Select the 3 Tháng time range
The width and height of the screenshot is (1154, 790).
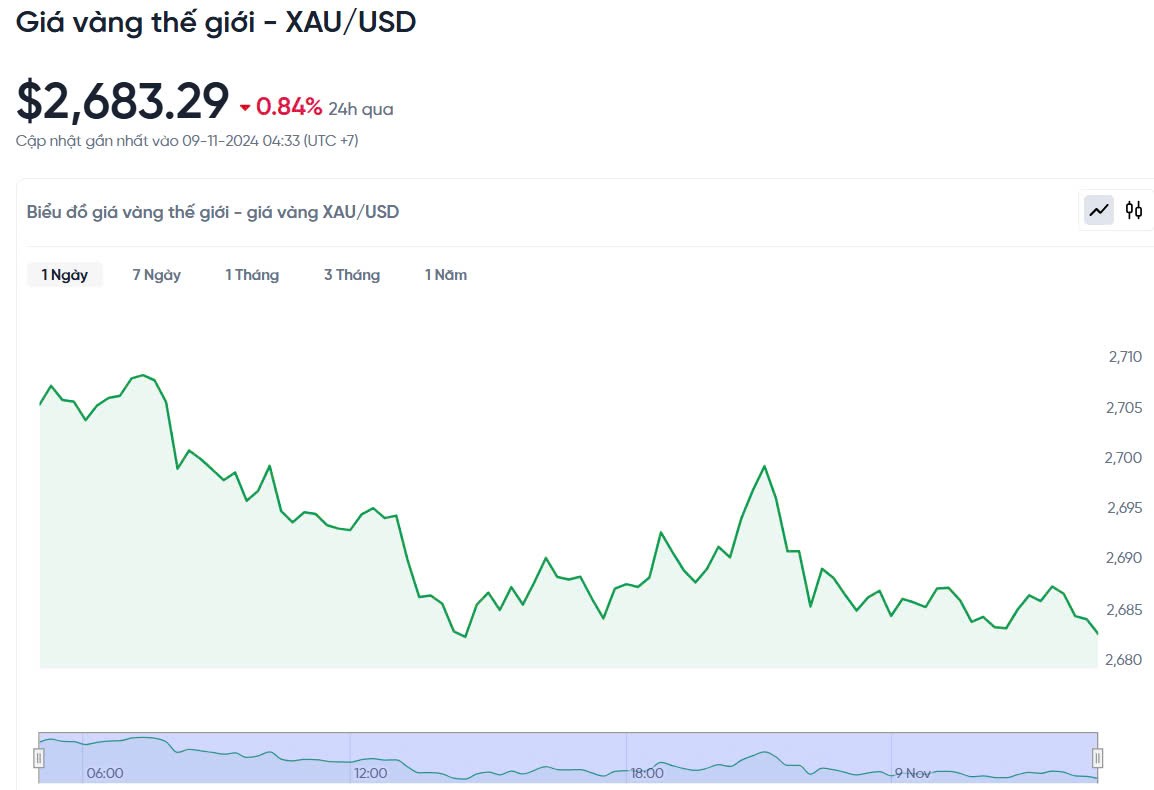pos(352,275)
